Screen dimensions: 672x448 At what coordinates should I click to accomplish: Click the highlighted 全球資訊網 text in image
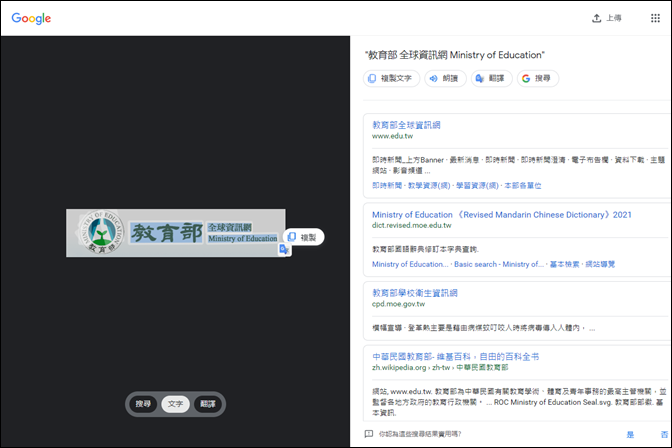(230, 227)
